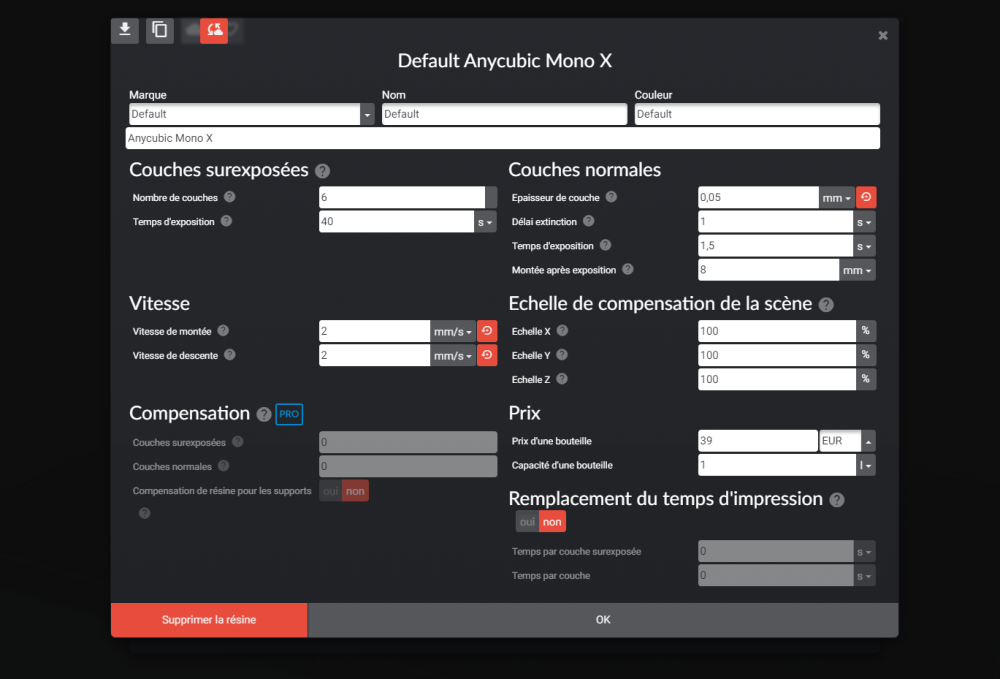Click the Marque field showing Default

tap(244, 114)
